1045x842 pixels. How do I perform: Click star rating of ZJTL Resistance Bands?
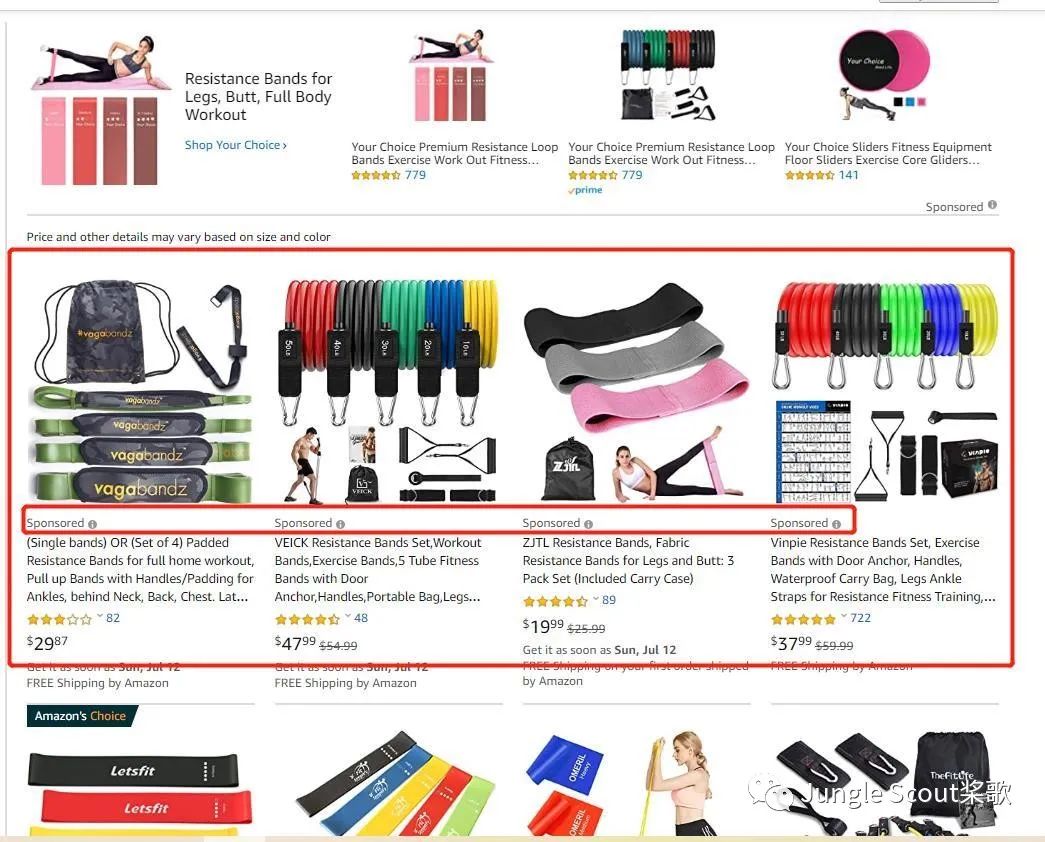[x=554, y=601]
